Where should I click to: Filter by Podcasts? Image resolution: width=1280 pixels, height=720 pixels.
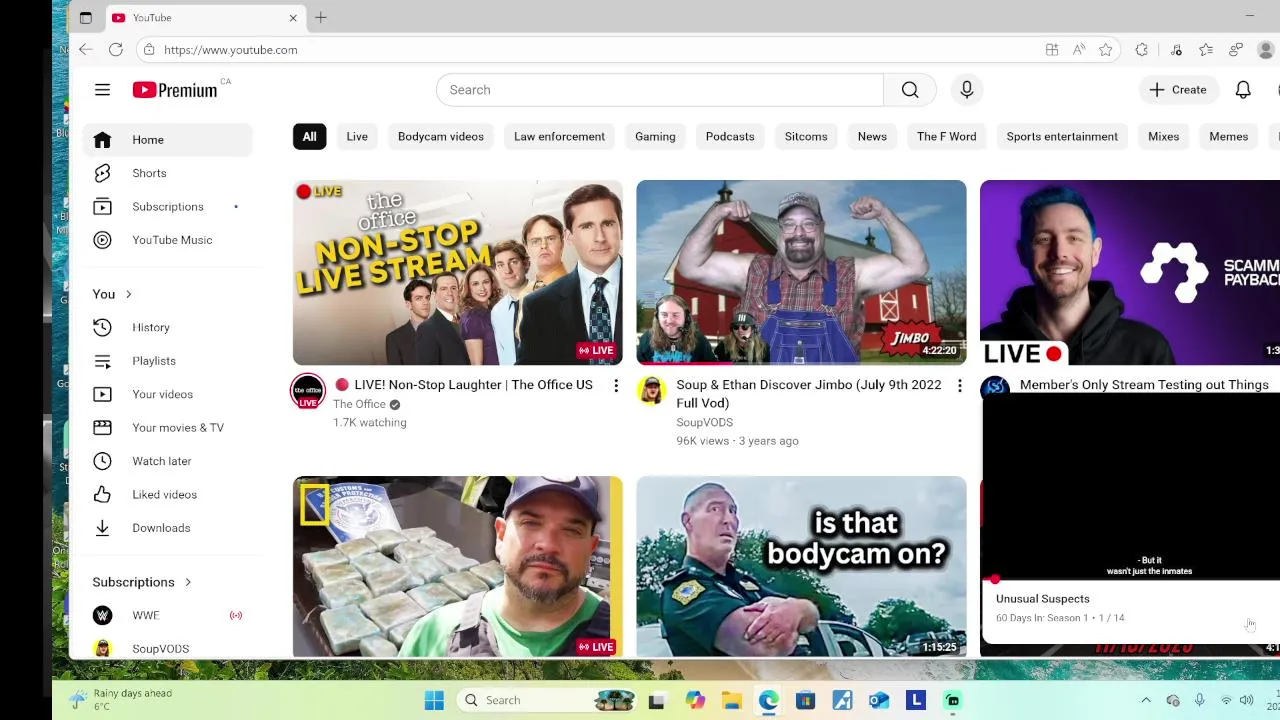click(730, 137)
